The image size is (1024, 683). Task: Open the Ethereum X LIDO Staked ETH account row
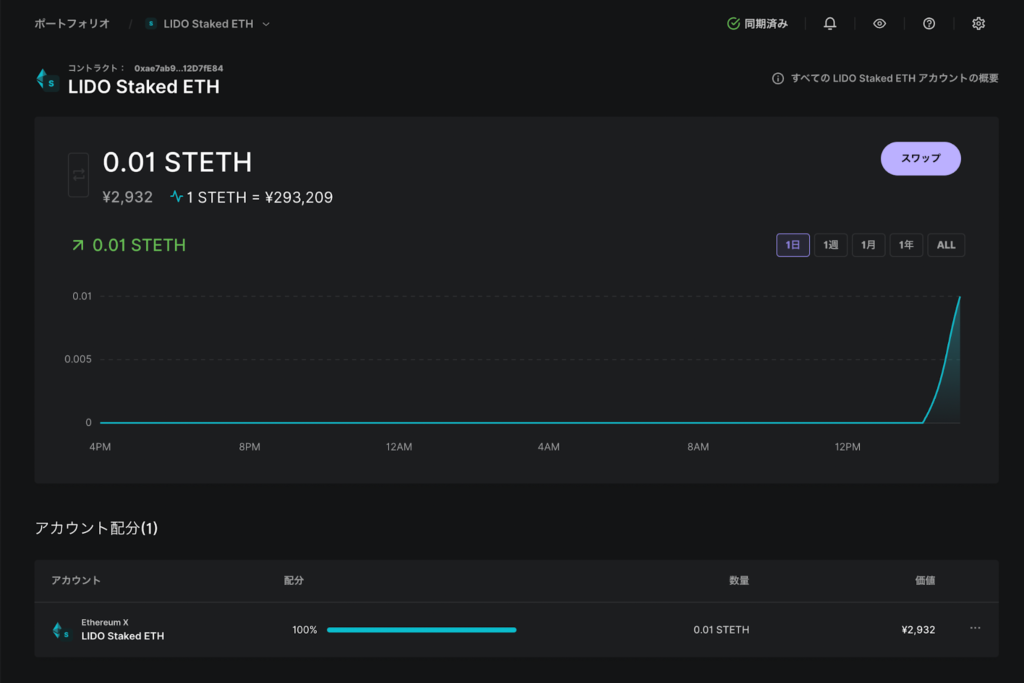click(516, 629)
